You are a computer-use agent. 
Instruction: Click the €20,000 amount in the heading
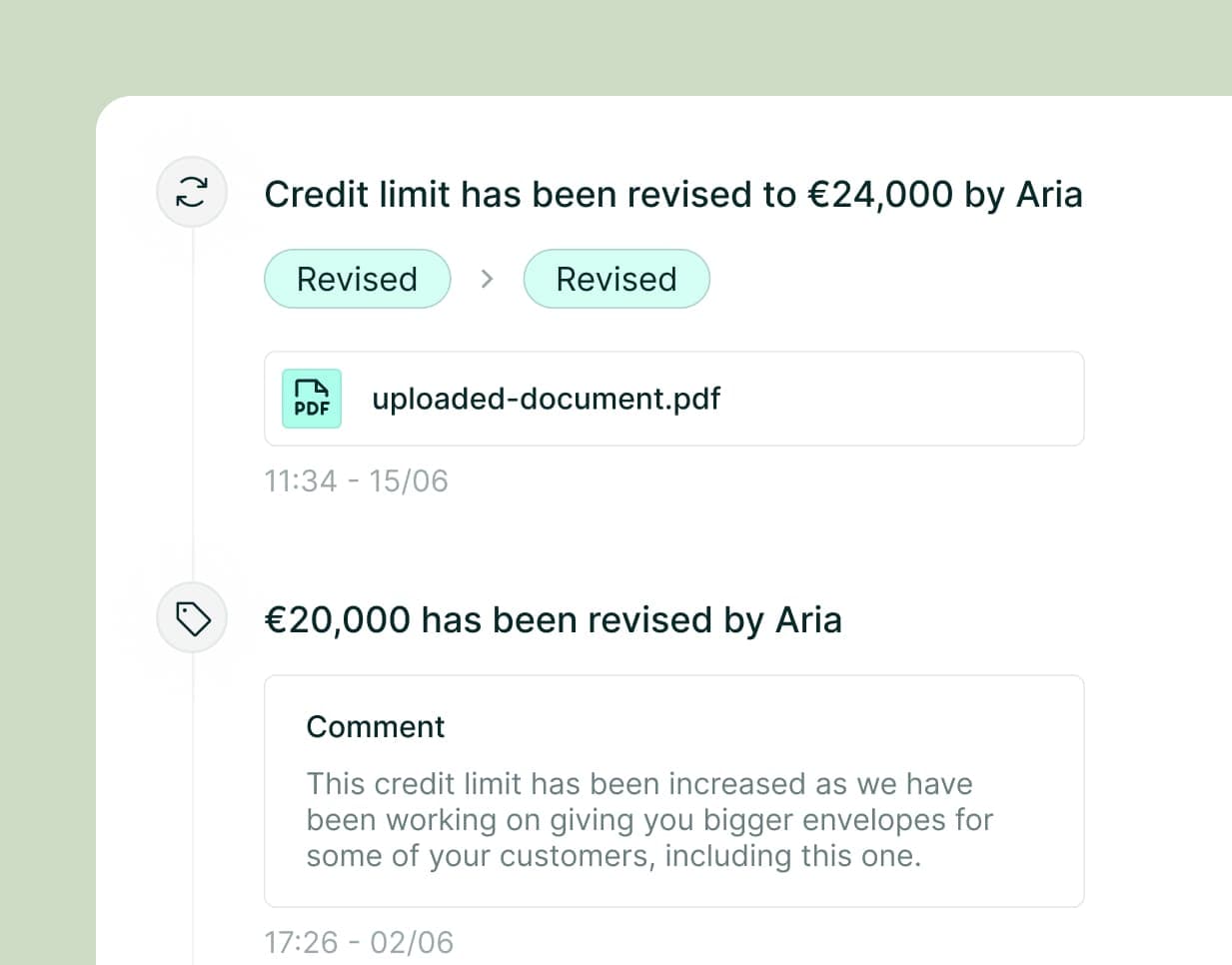pyautogui.click(x=337, y=620)
